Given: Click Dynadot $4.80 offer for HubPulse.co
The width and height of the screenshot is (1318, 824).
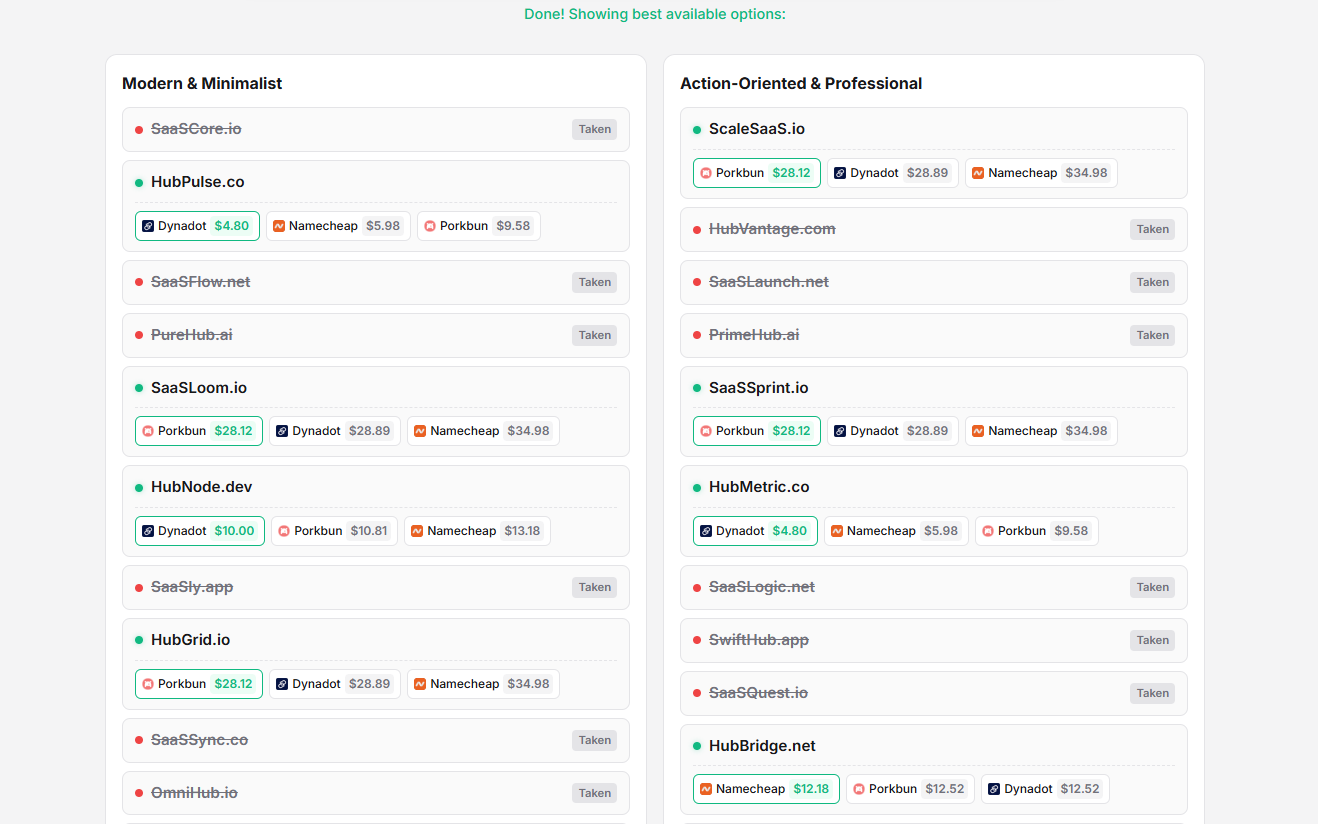Looking at the screenshot, I should pos(197,226).
